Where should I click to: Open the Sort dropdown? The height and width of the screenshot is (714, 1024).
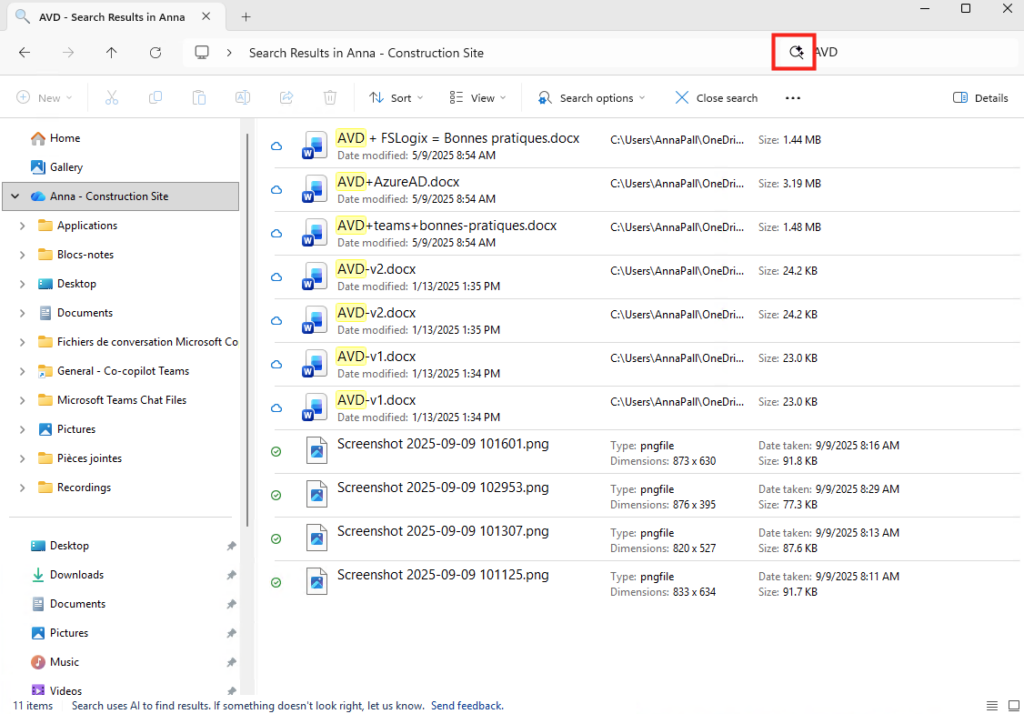click(396, 98)
